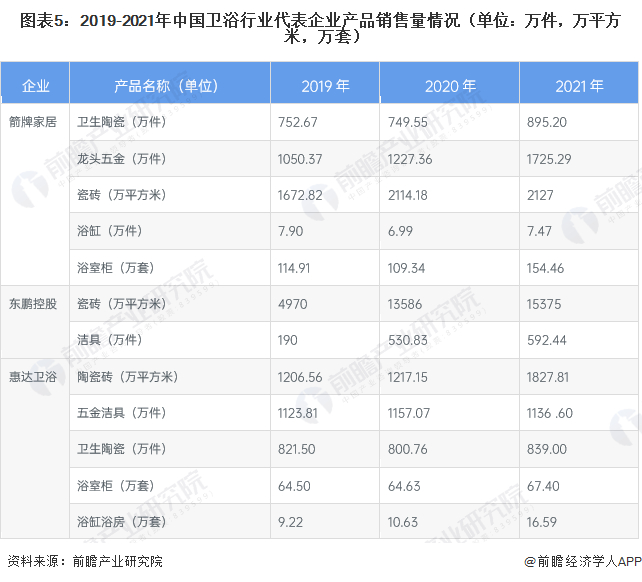The width and height of the screenshot is (642, 582).
Task: Select the value 1206.56
Action: 300,377
